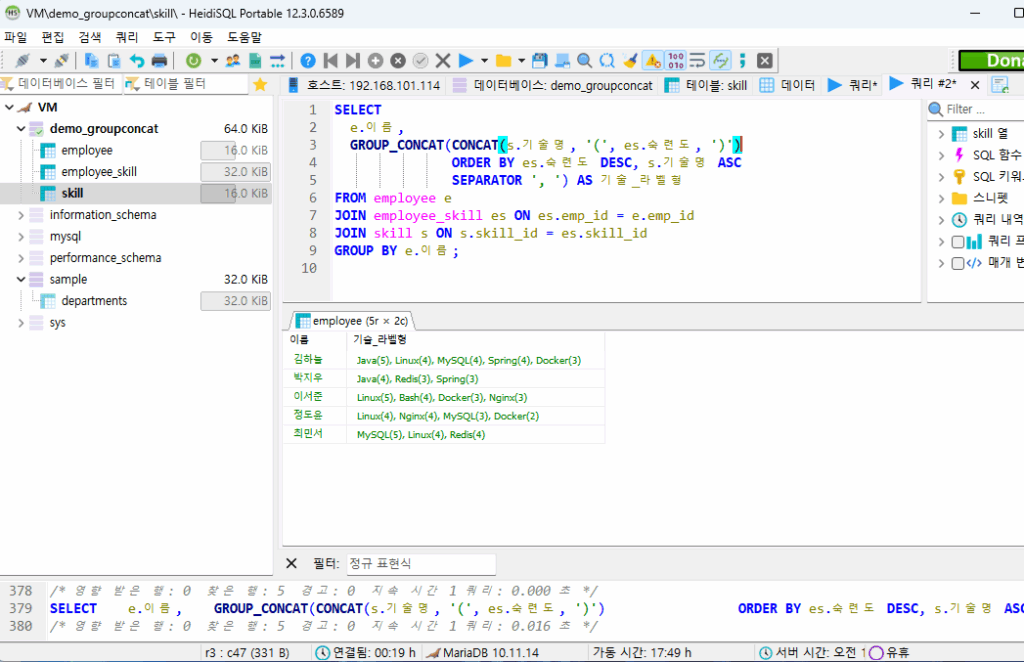Click the print icon

click(x=159, y=61)
